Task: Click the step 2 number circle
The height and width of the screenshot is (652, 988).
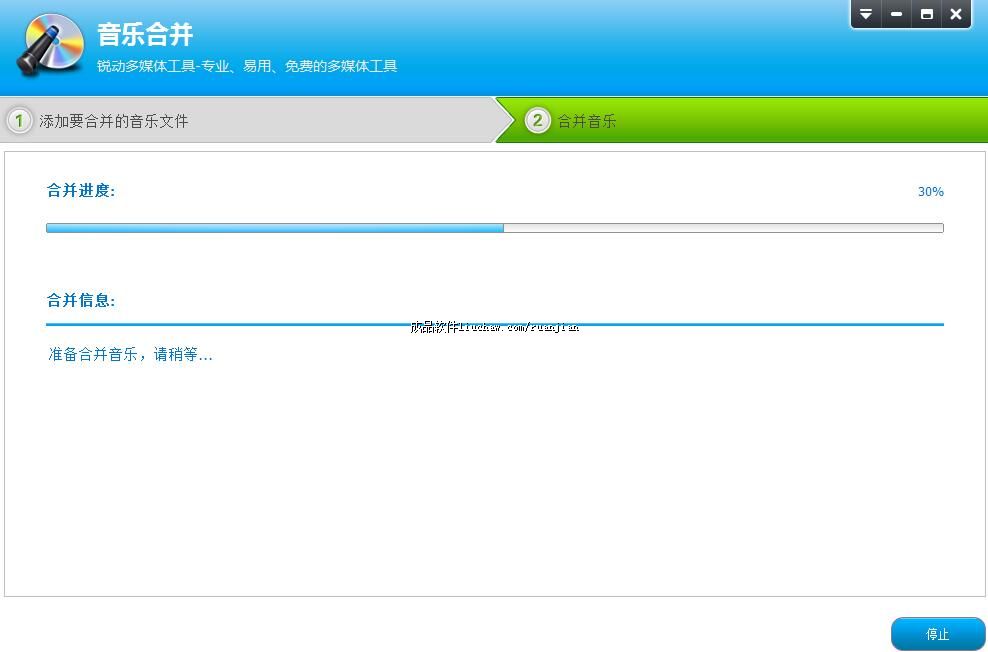Action: 537,121
